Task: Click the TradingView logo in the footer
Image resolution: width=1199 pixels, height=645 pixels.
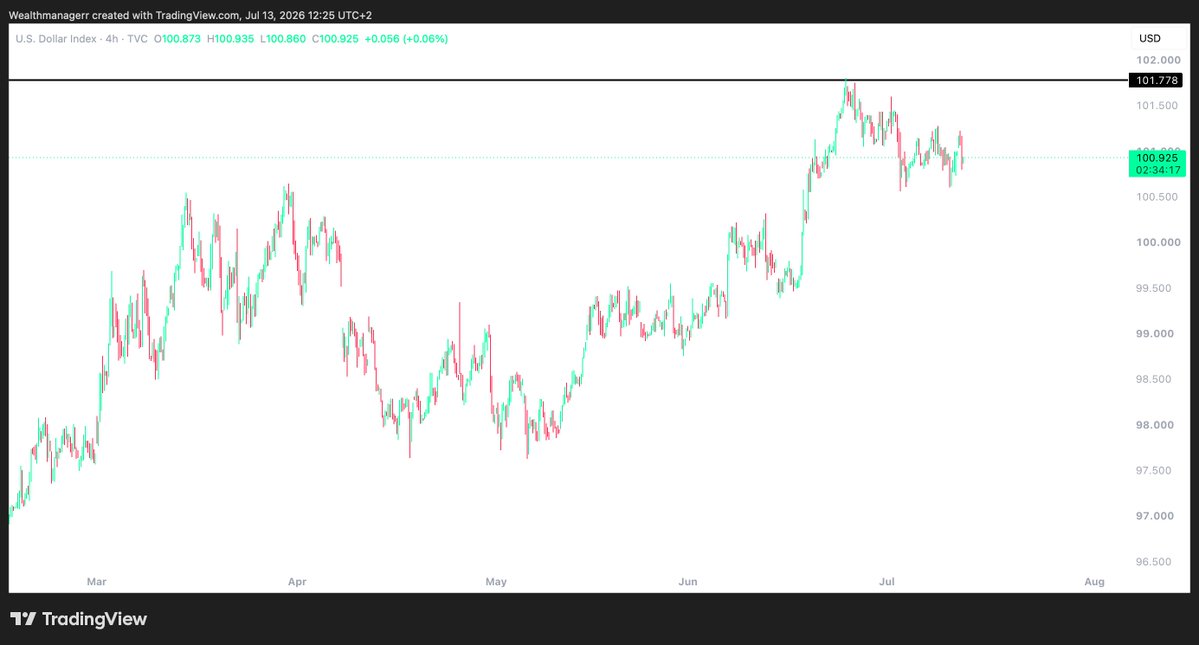Action: [78, 619]
